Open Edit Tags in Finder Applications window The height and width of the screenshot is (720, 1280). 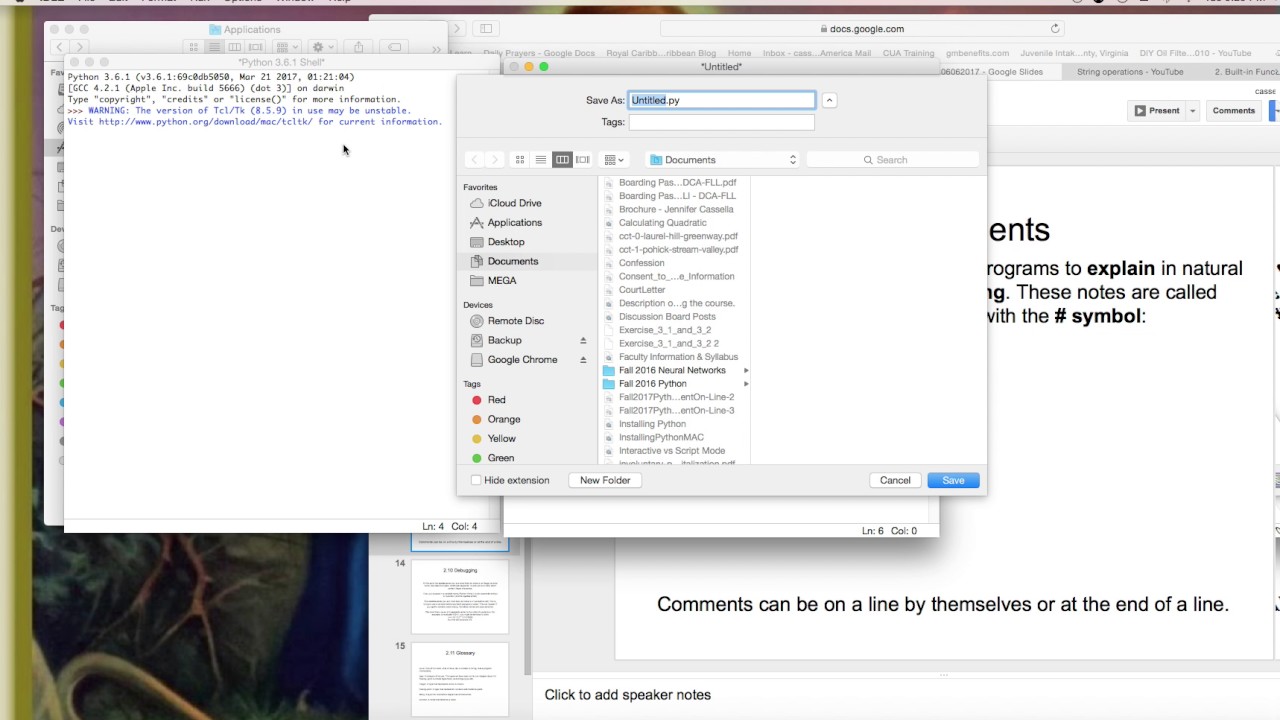(395, 47)
